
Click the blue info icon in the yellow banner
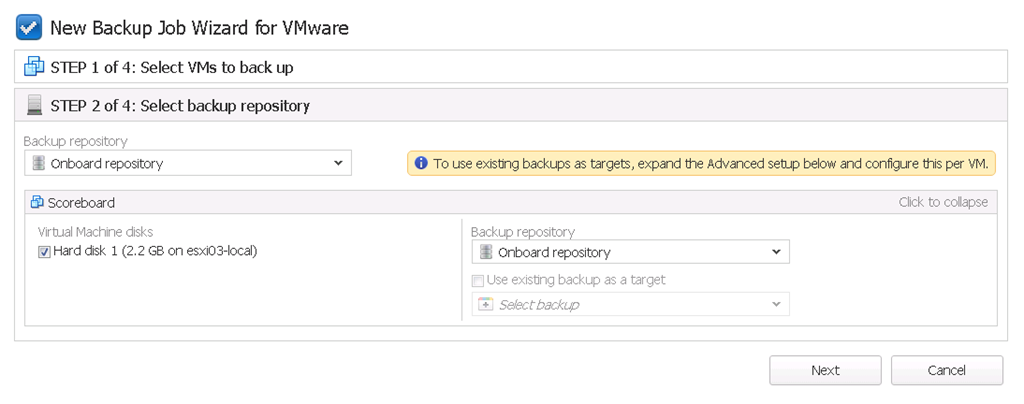[x=421, y=163]
